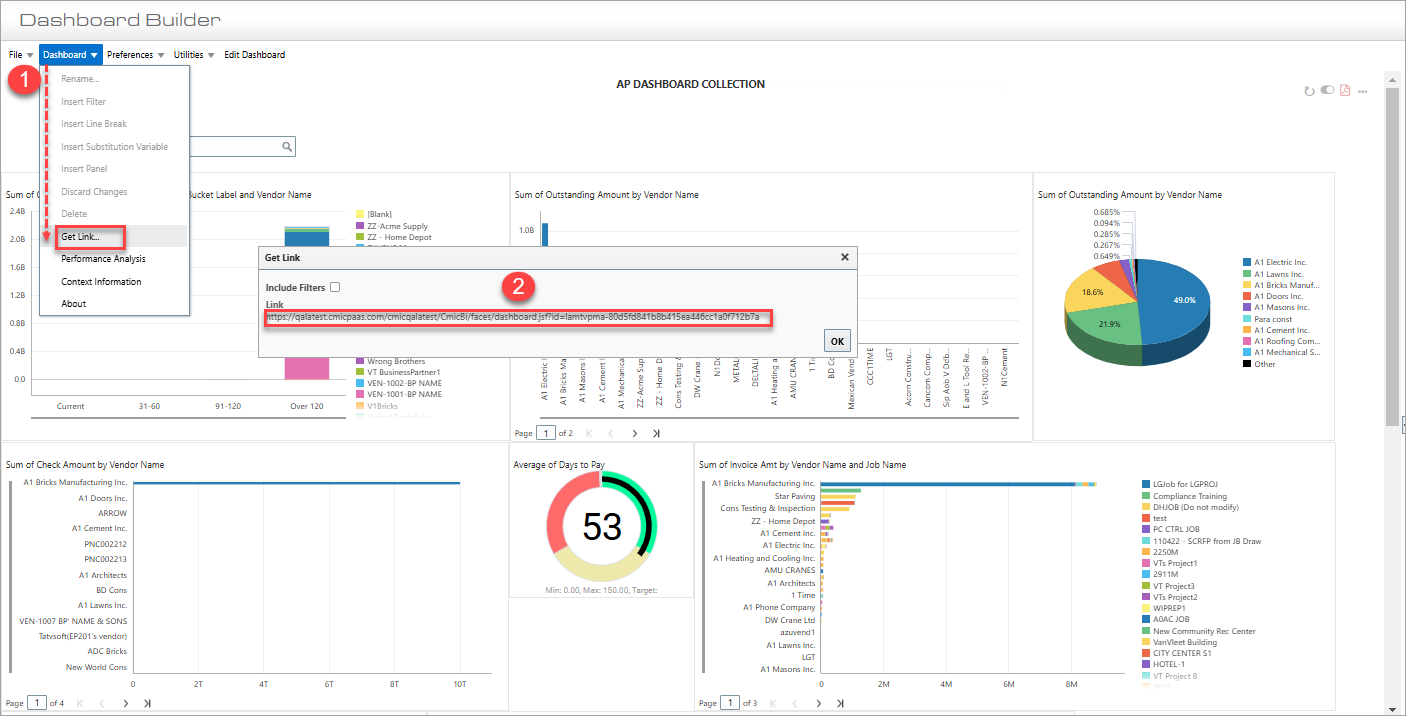Image resolution: width=1406 pixels, height=716 pixels.
Task: Click the search magnifying glass icon
Action: pos(287,146)
